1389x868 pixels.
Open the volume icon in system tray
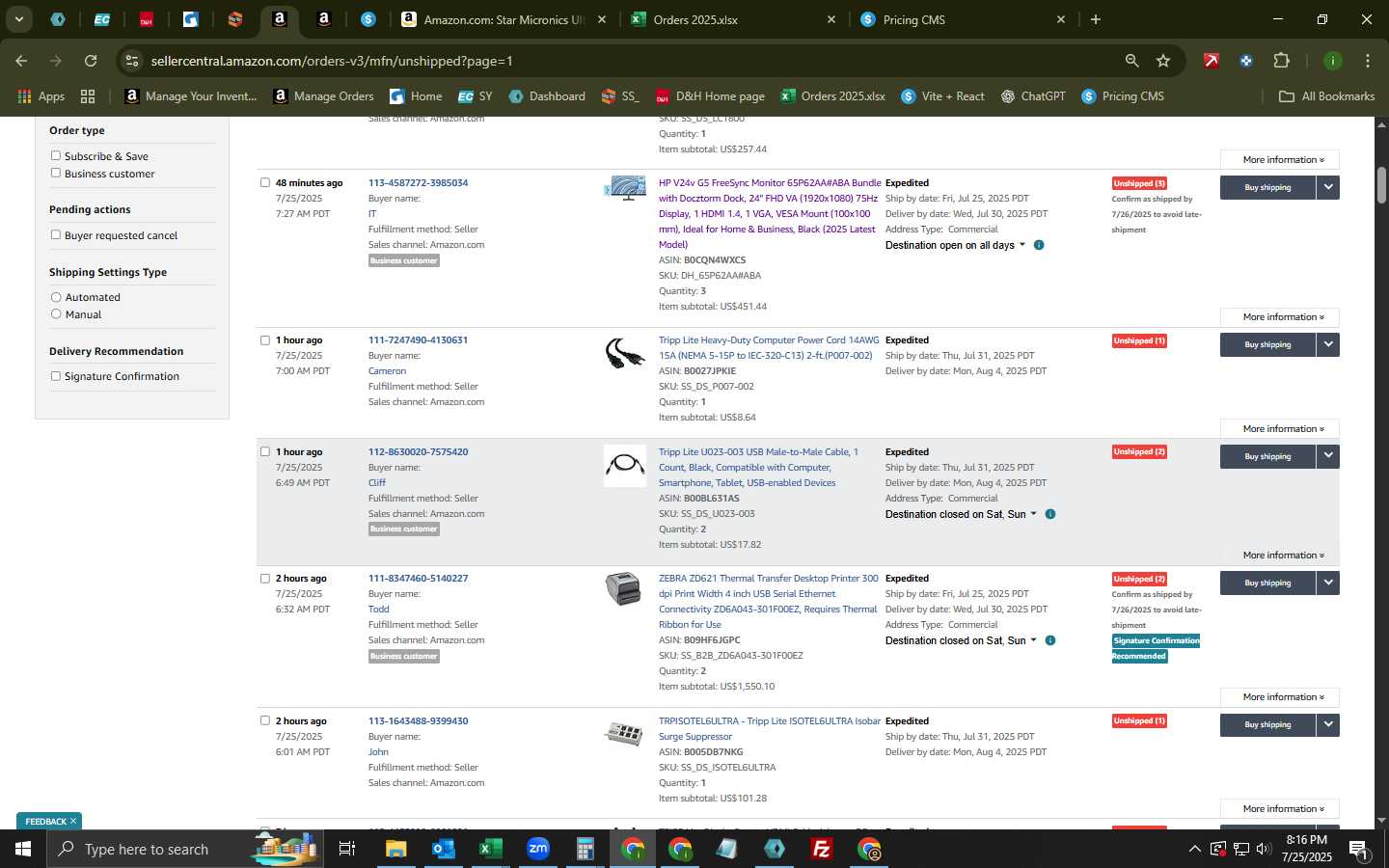point(1264,849)
